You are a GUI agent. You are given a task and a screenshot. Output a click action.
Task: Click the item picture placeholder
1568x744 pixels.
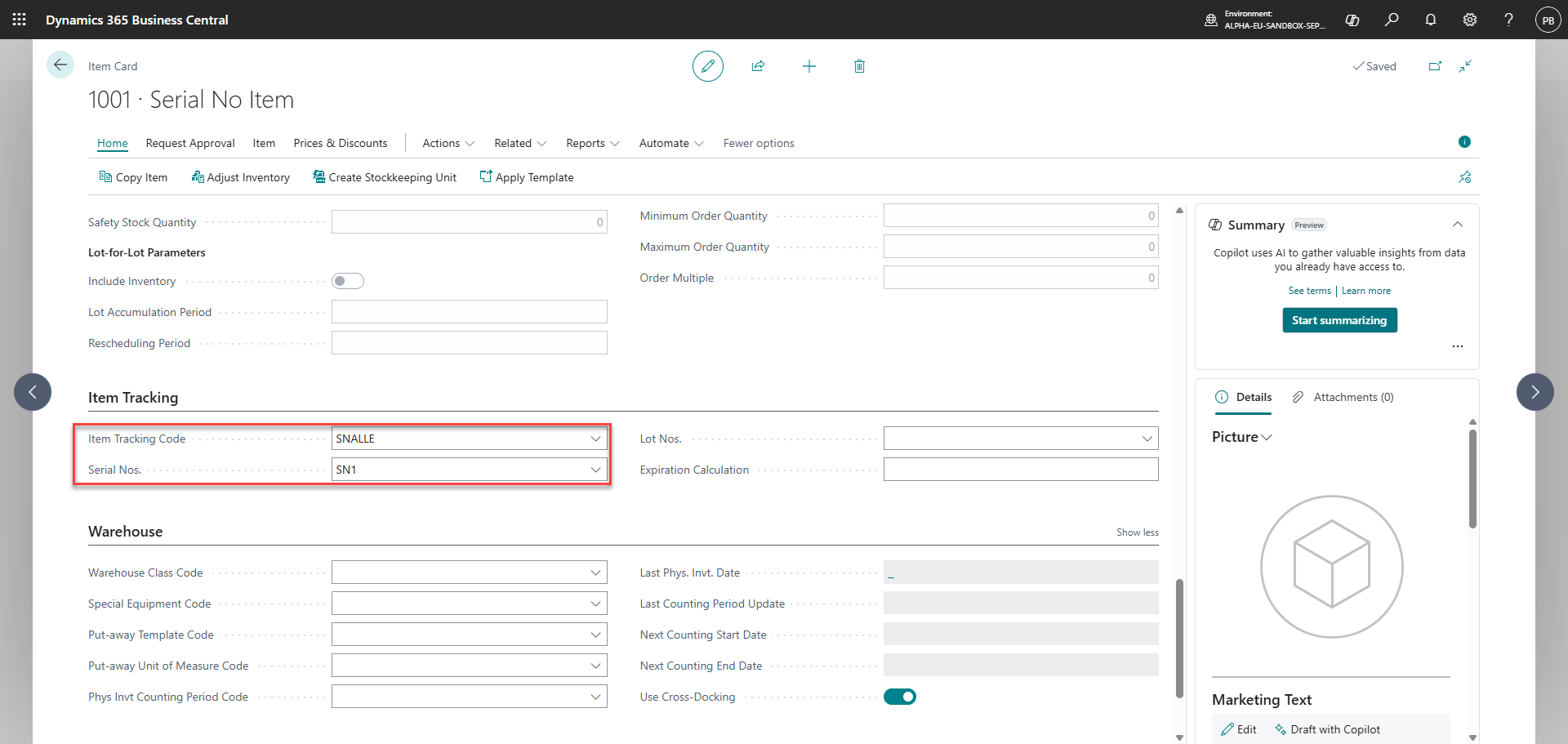(x=1331, y=566)
